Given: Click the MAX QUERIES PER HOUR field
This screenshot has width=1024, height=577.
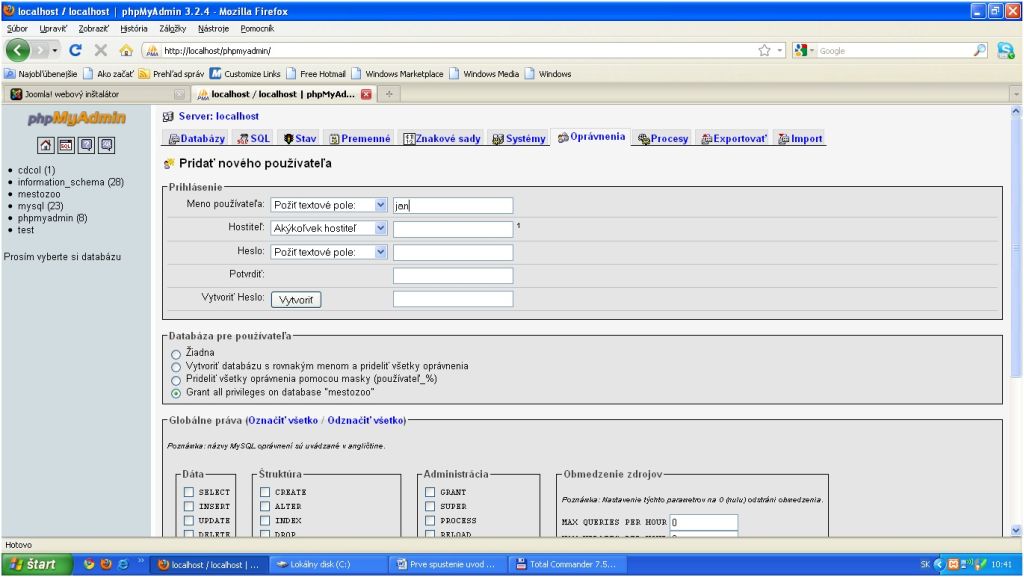Looking at the screenshot, I should (x=704, y=522).
